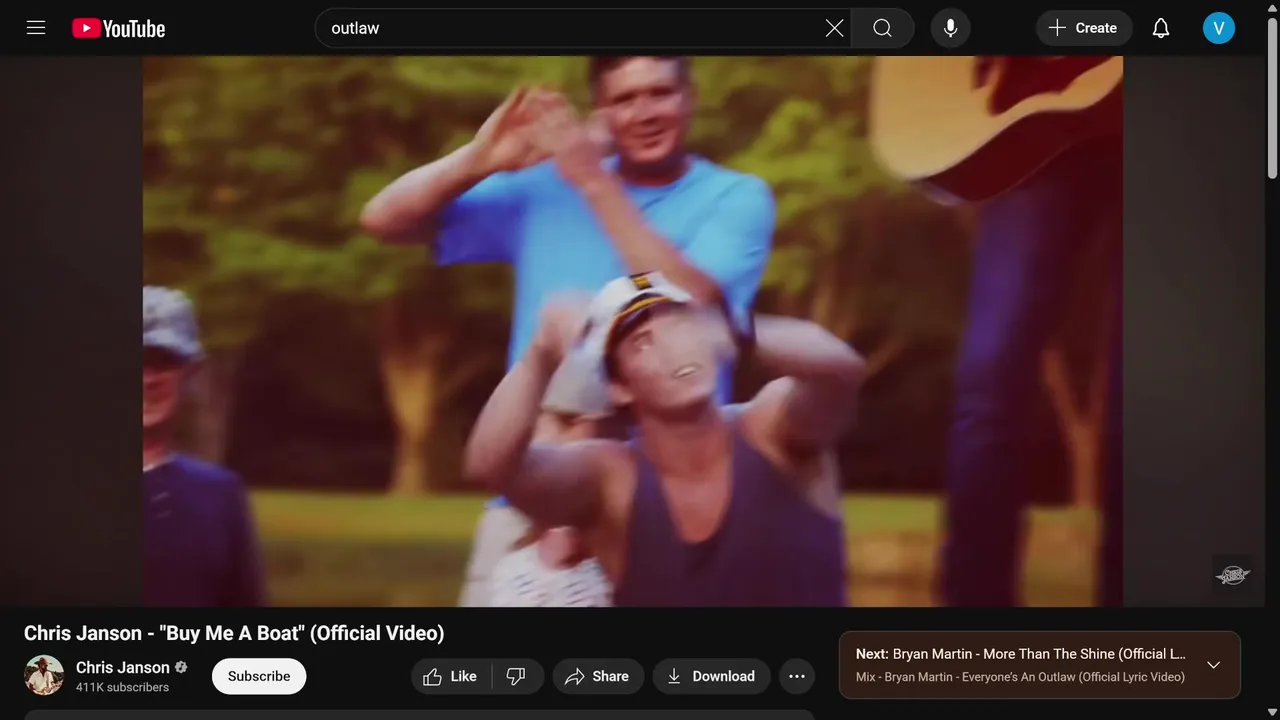Expand the Next playlist panel chevron
The height and width of the screenshot is (720, 1280).
pyautogui.click(x=1213, y=665)
